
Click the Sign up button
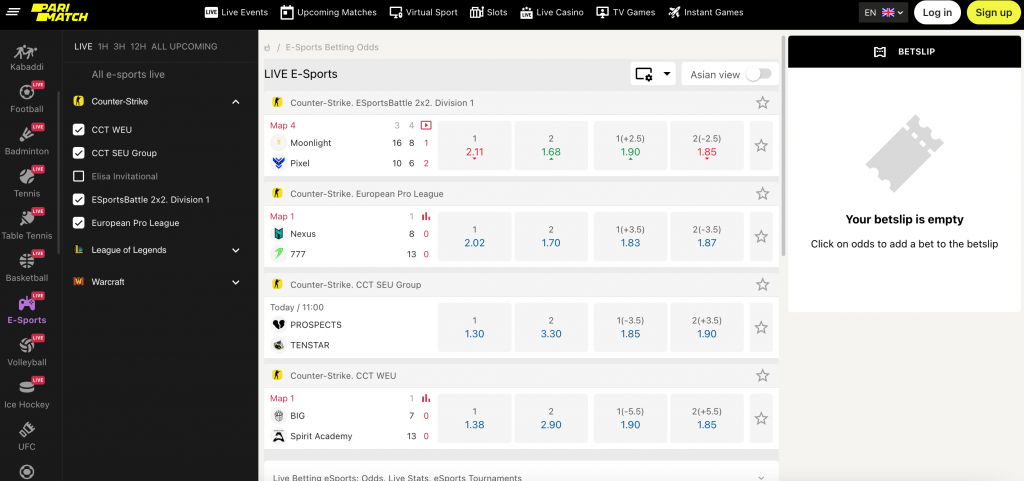(x=993, y=12)
